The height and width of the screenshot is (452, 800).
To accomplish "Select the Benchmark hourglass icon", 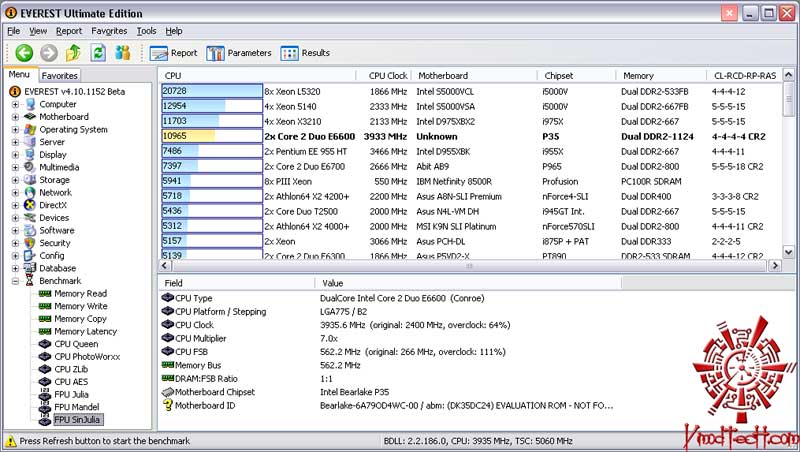I will (x=30, y=281).
